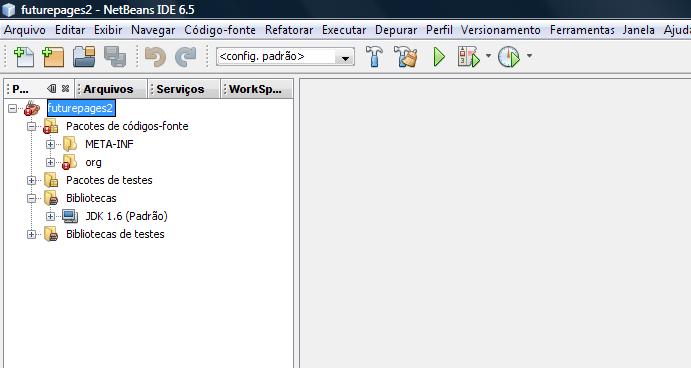Click the Profile Project clock icon
The height and width of the screenshot is (368, 691).
tap(509, 57)
